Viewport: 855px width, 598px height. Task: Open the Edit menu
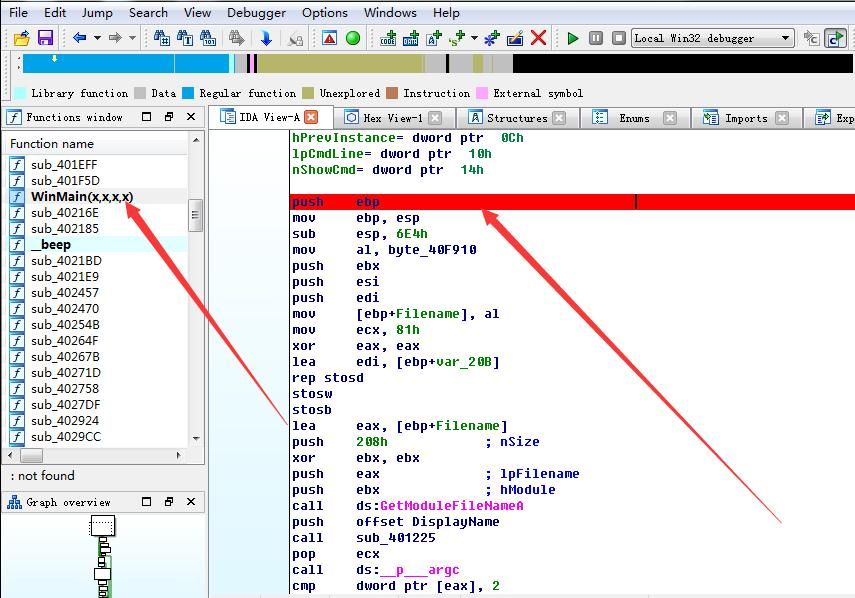click(55, 13)
